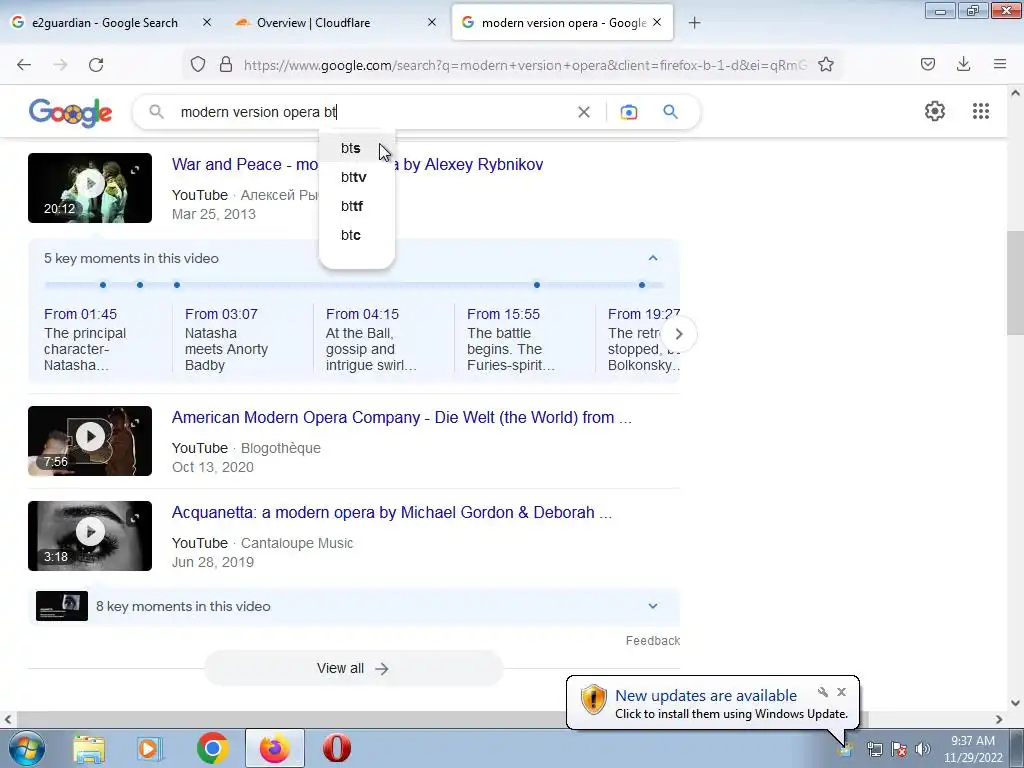Play the American Modern Opera Company thumbnail
The width and height of the screenshot is (1024, 768).
(90, 441)
